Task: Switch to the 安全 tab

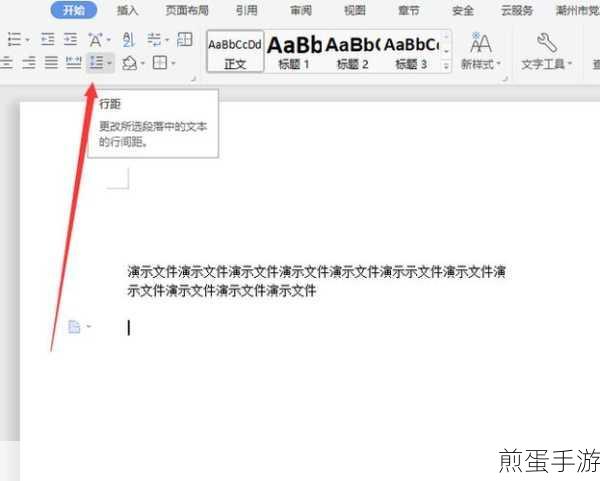Action: pyautogui.click(x=463, y=10)
